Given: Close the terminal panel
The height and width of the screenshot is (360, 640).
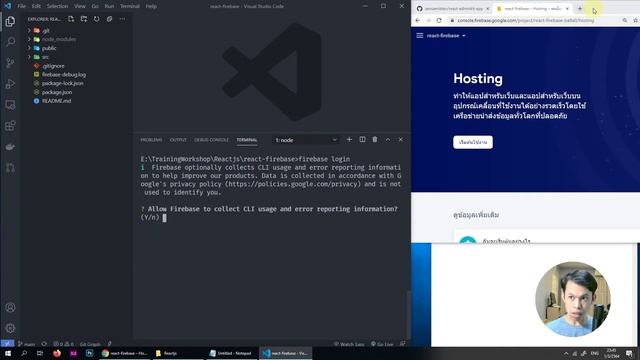Looking at the screenshot, I should (x=400, y=140).
